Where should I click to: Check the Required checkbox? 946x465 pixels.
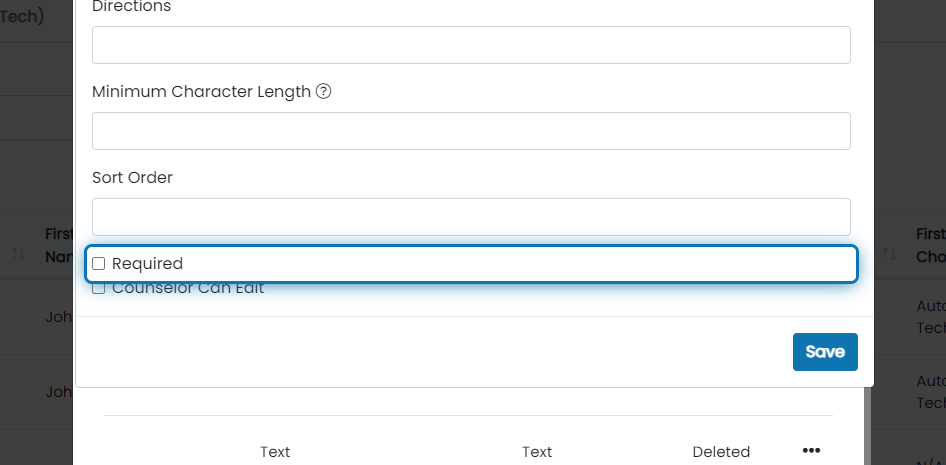coord(98,264)
